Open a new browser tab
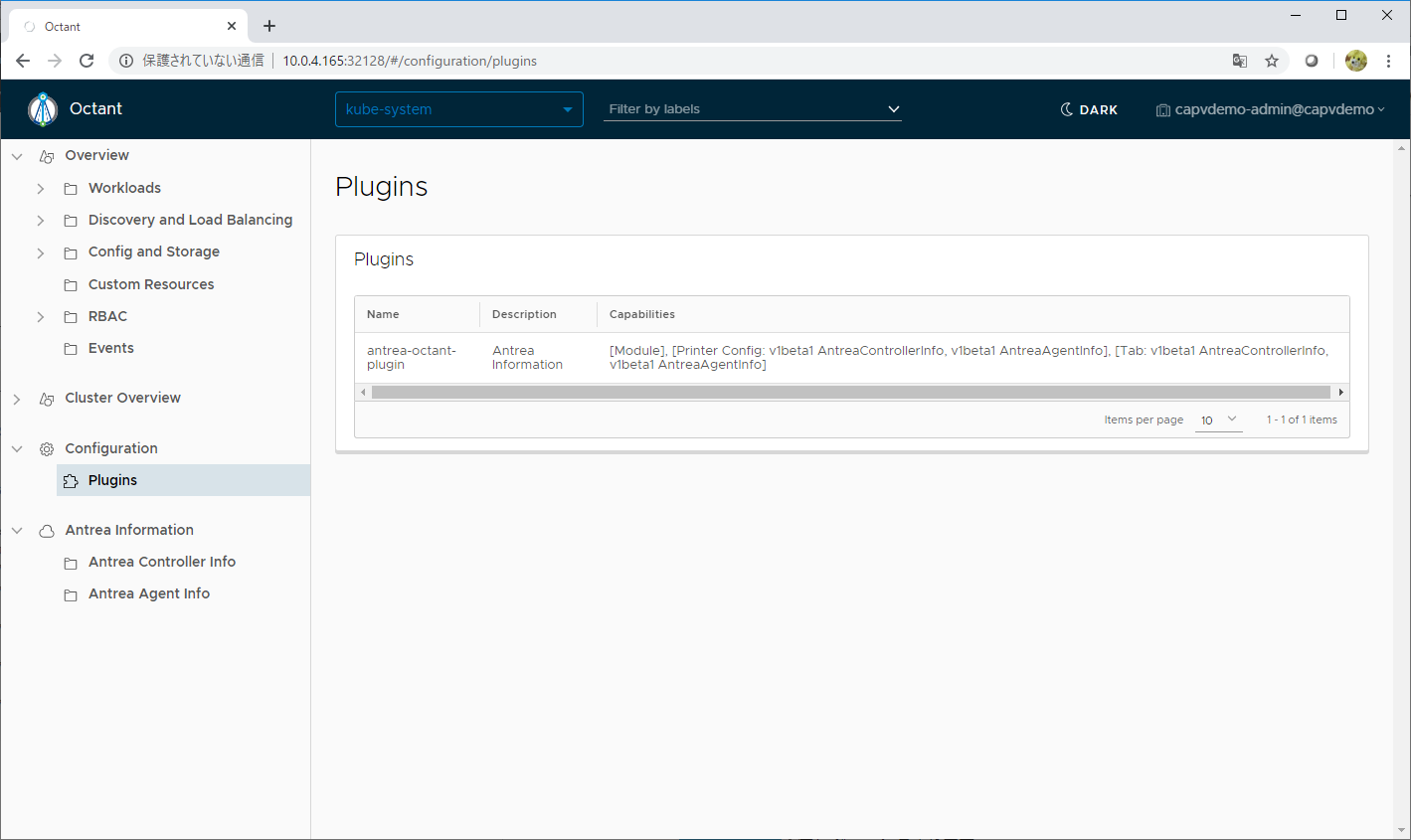The image size is (1411, 840). click(x=269, y=26)
